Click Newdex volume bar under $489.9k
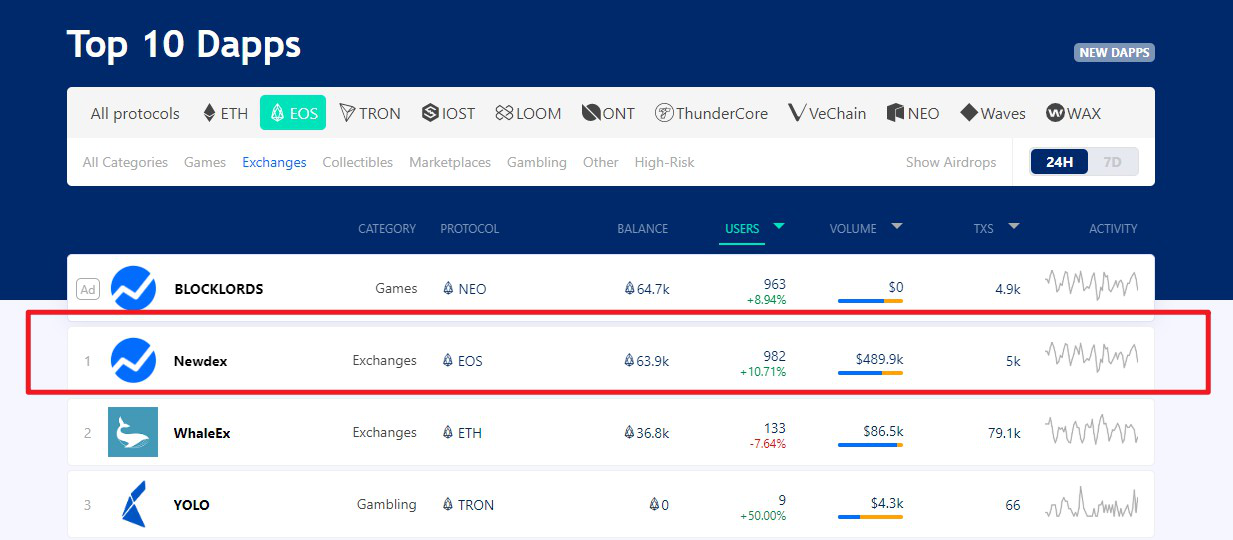The image size is (1233, 540). [x=870, y=373]
